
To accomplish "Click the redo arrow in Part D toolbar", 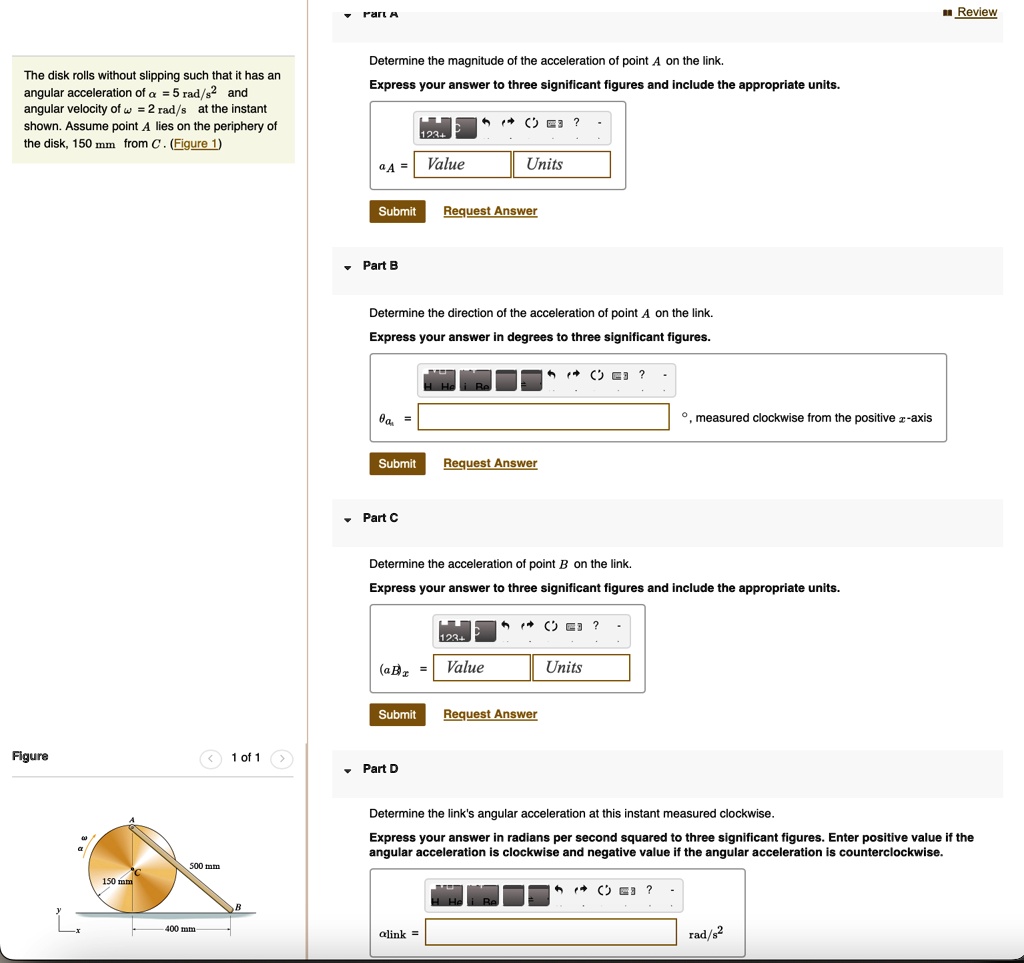I will point(581,890).
